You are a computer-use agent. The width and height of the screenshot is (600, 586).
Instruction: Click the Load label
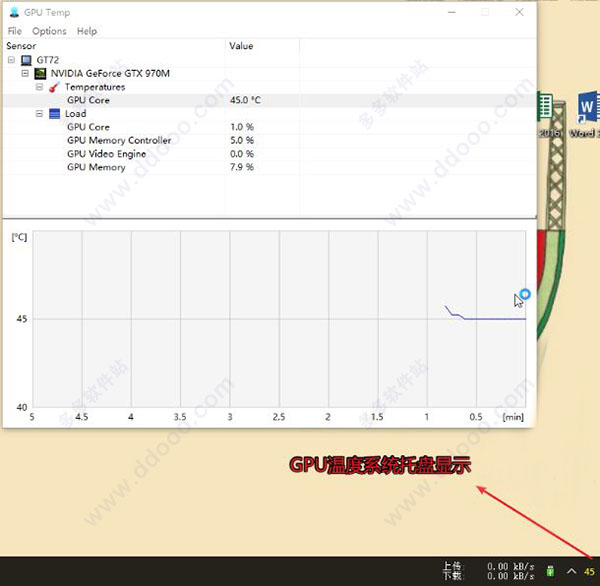point(75,114)
